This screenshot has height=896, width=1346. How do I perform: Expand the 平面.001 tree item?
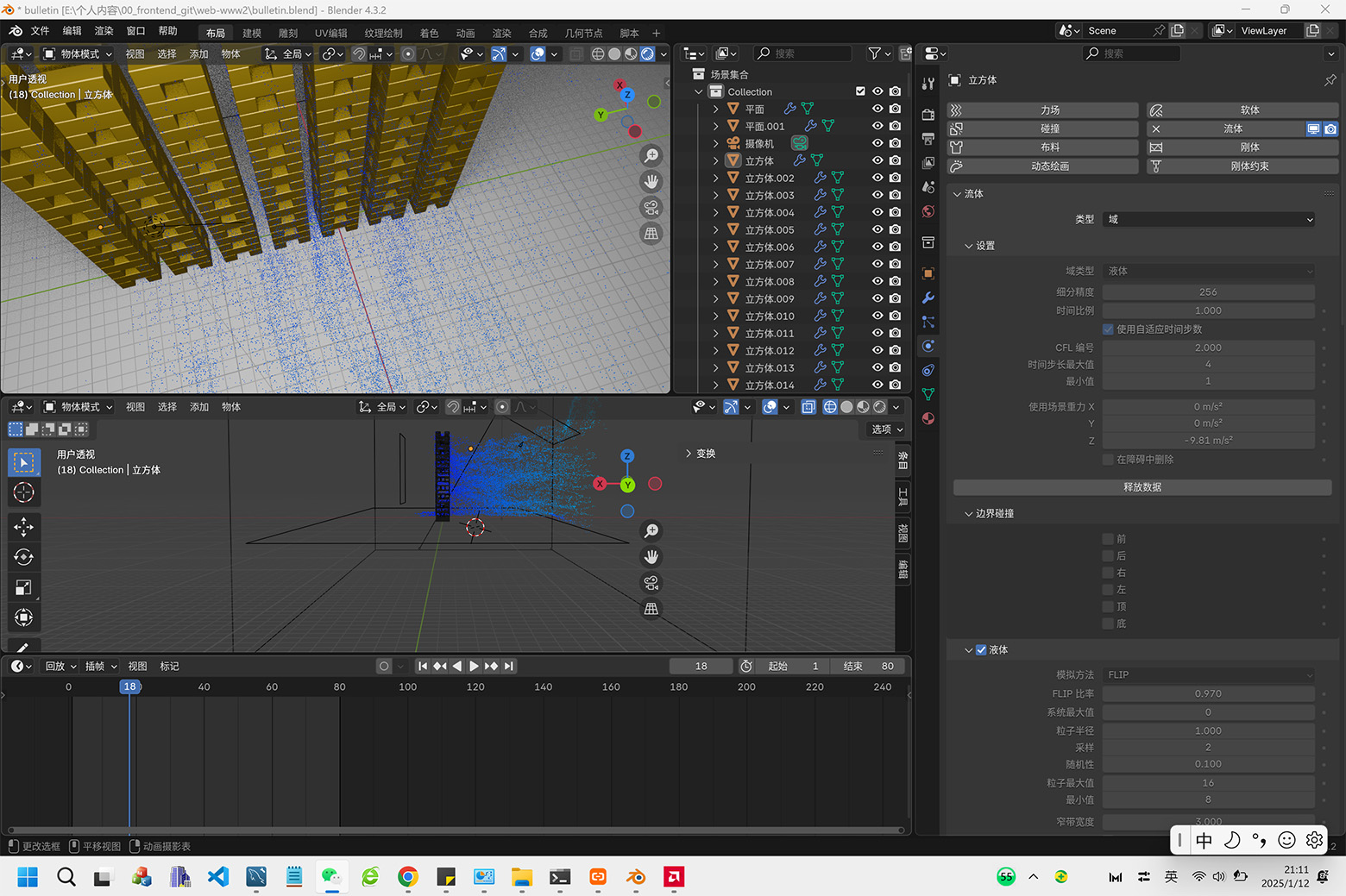(715, 126)
